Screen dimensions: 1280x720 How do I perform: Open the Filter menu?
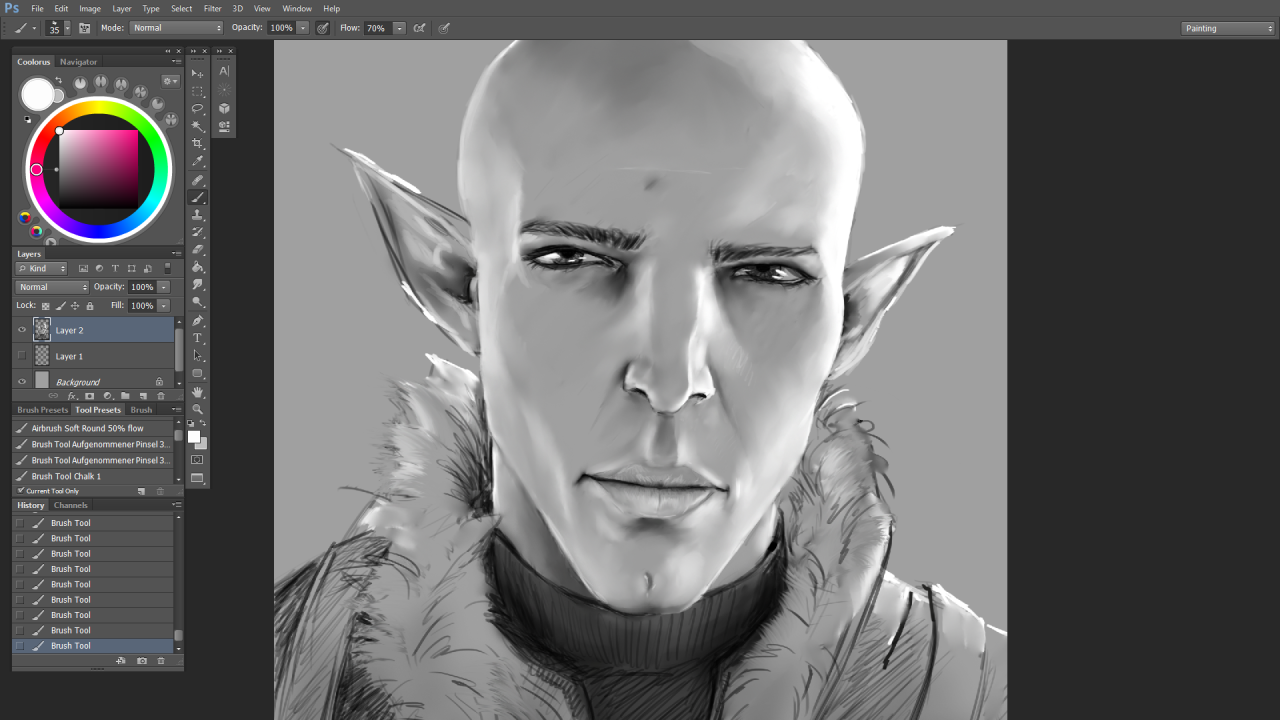point(212,8)
